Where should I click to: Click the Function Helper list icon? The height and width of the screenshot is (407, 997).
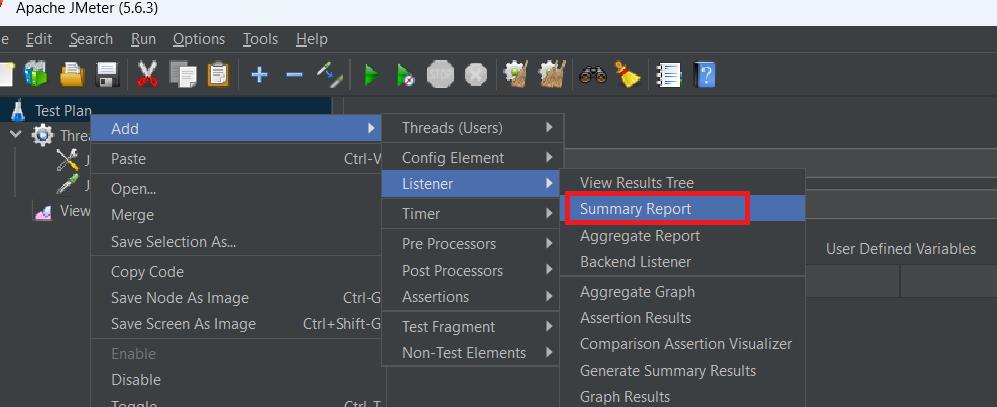[668, 75]
